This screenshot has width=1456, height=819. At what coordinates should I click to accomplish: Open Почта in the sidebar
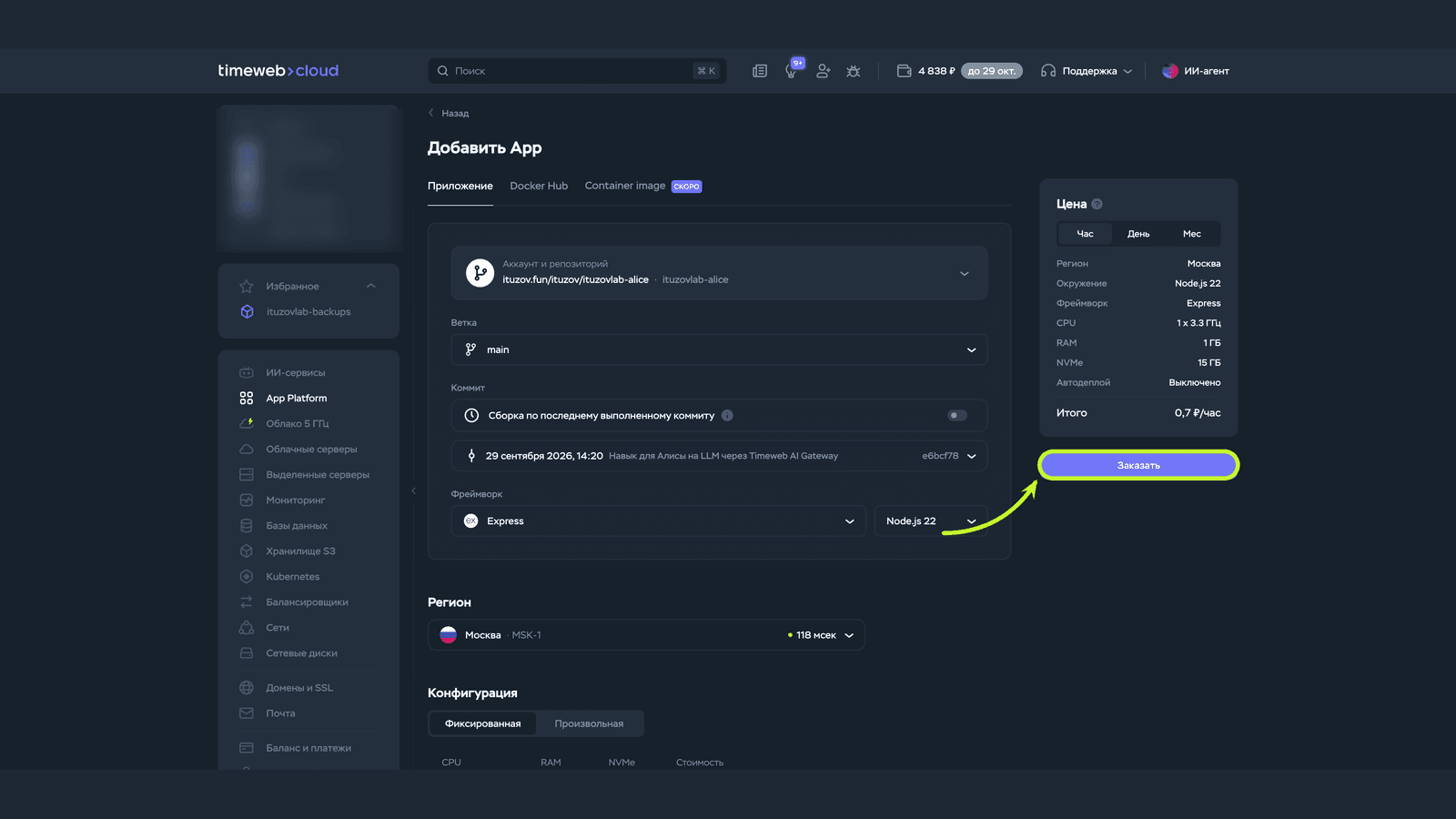click(x=280, y=713)
